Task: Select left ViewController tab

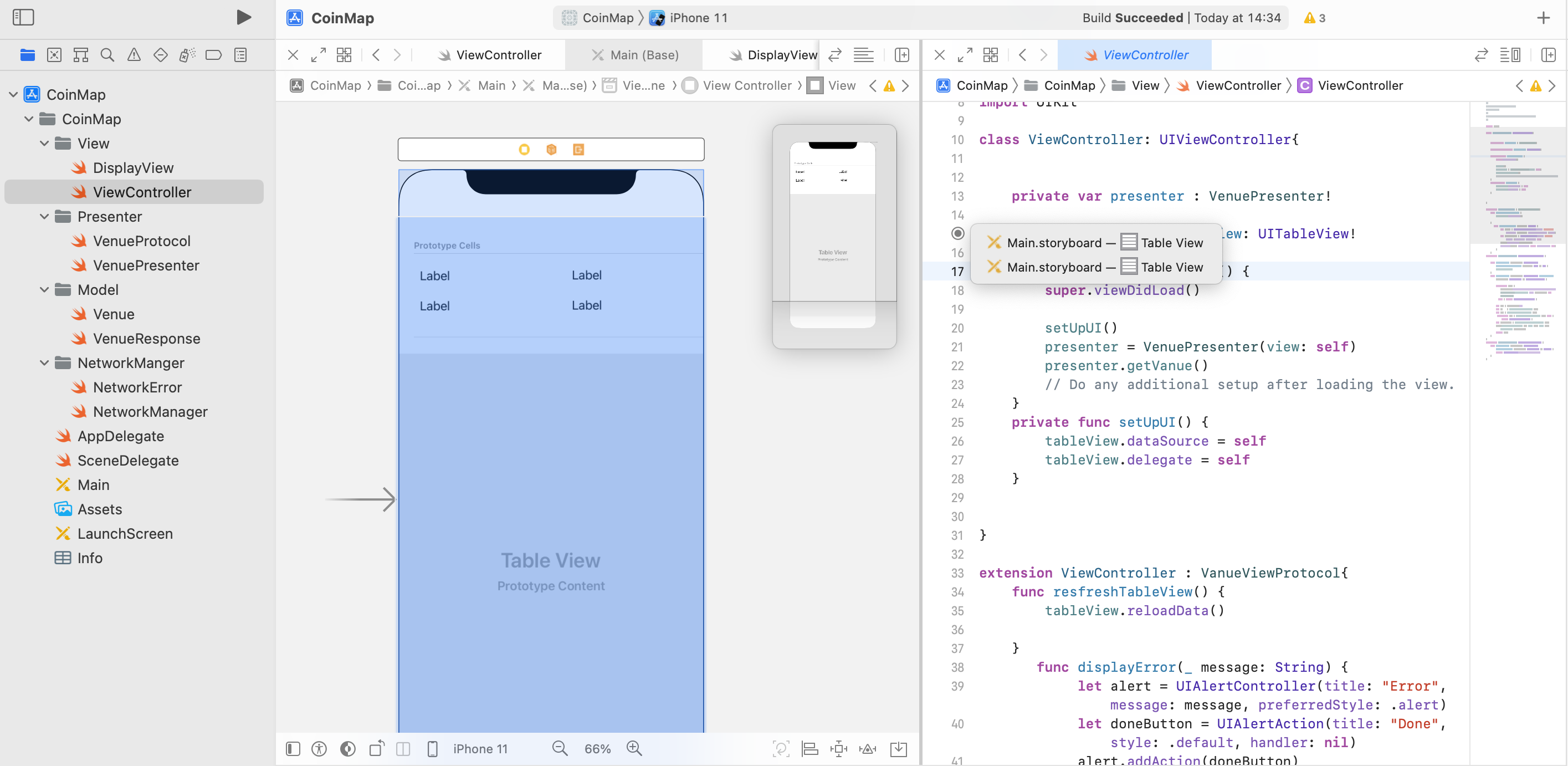Action: [x=489, y=55]
